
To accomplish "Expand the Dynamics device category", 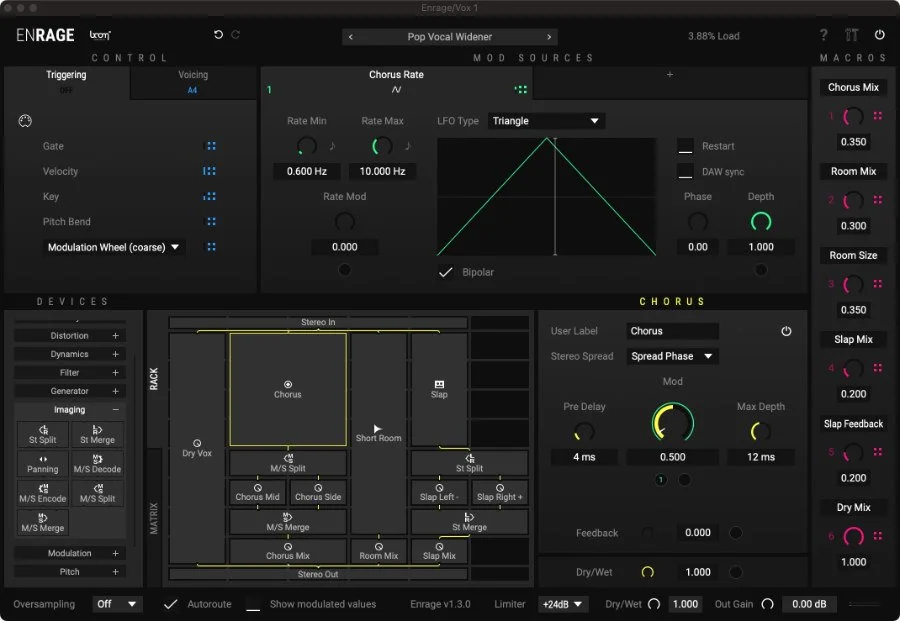I will click(70, 354).
